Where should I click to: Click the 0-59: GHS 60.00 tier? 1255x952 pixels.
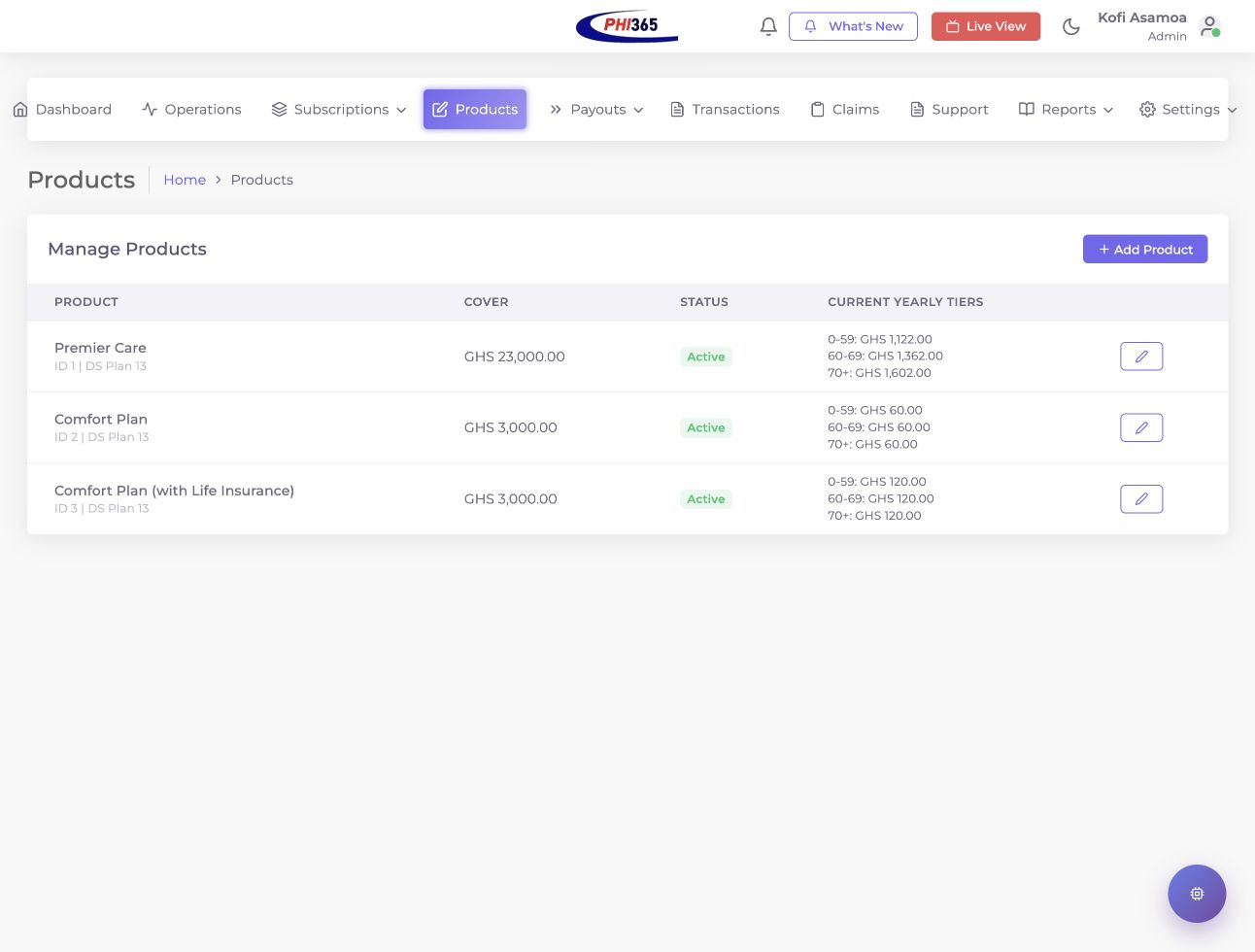875,410
